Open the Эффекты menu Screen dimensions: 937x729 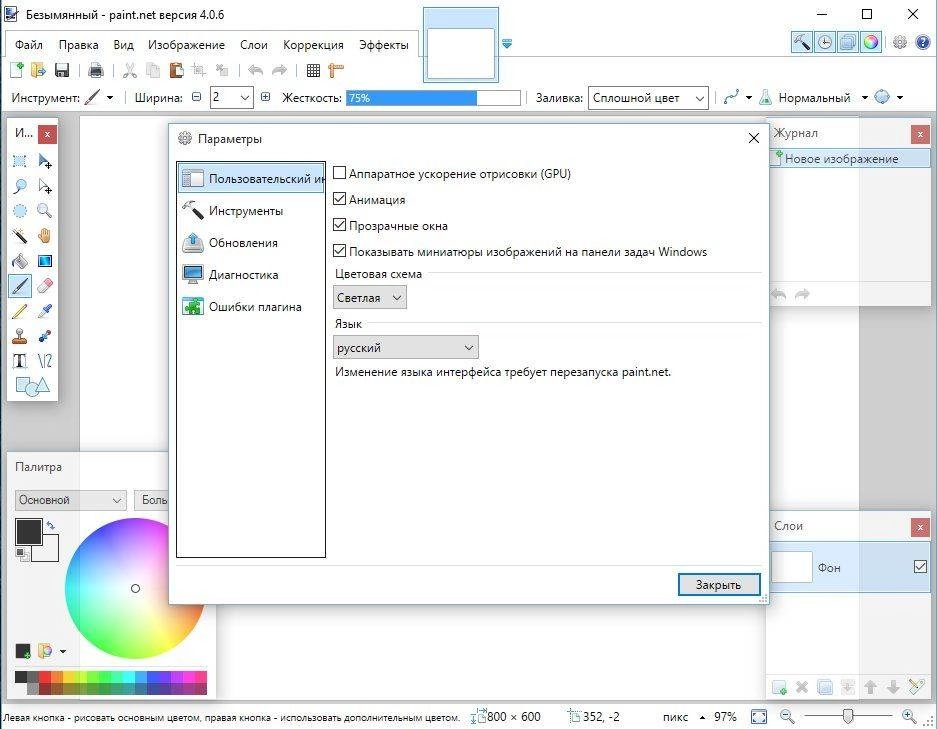point(384,45)
